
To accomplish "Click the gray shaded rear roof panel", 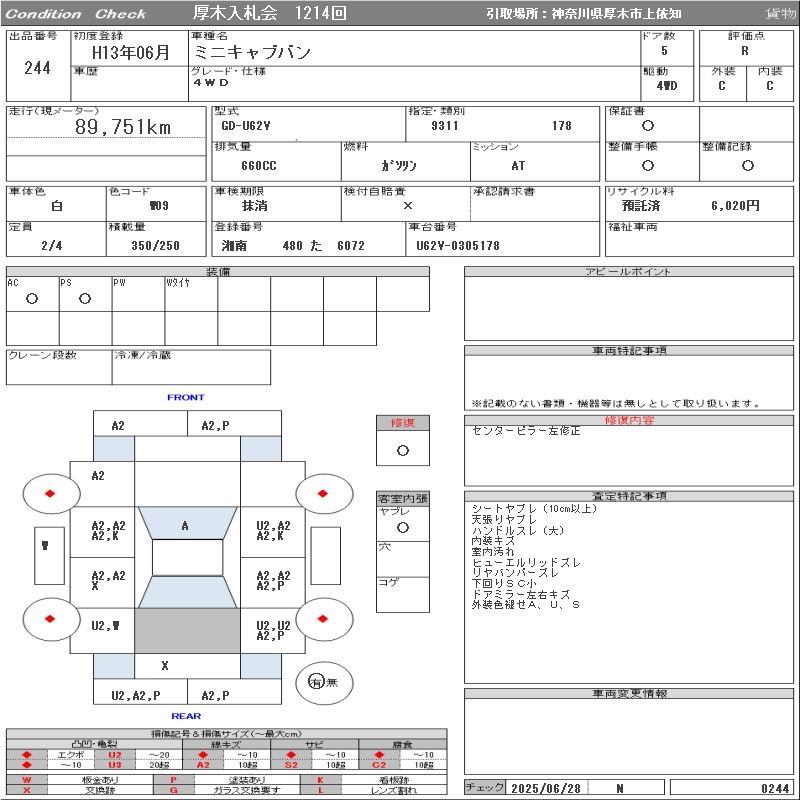I will pyautogui.click(x=187, y=630).
